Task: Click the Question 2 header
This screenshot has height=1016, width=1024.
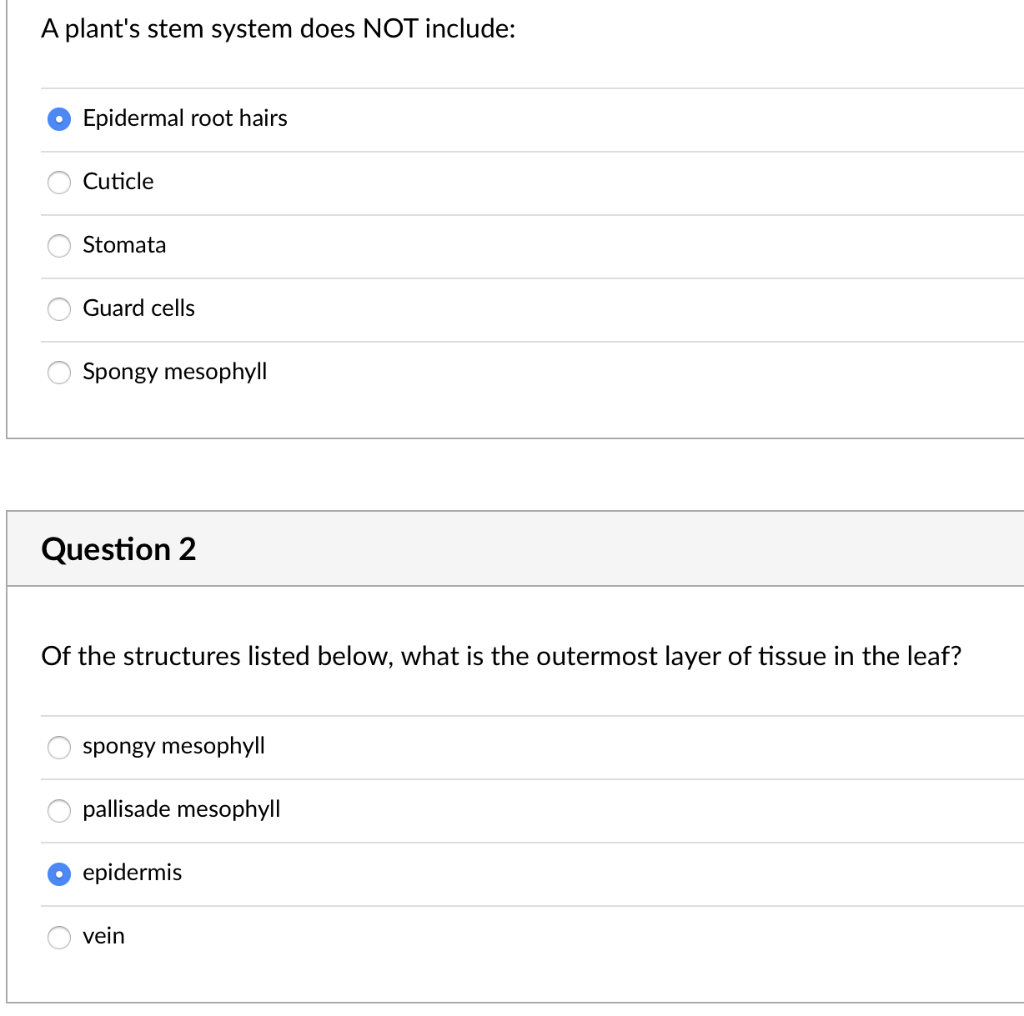Action: tap(118, 549)
